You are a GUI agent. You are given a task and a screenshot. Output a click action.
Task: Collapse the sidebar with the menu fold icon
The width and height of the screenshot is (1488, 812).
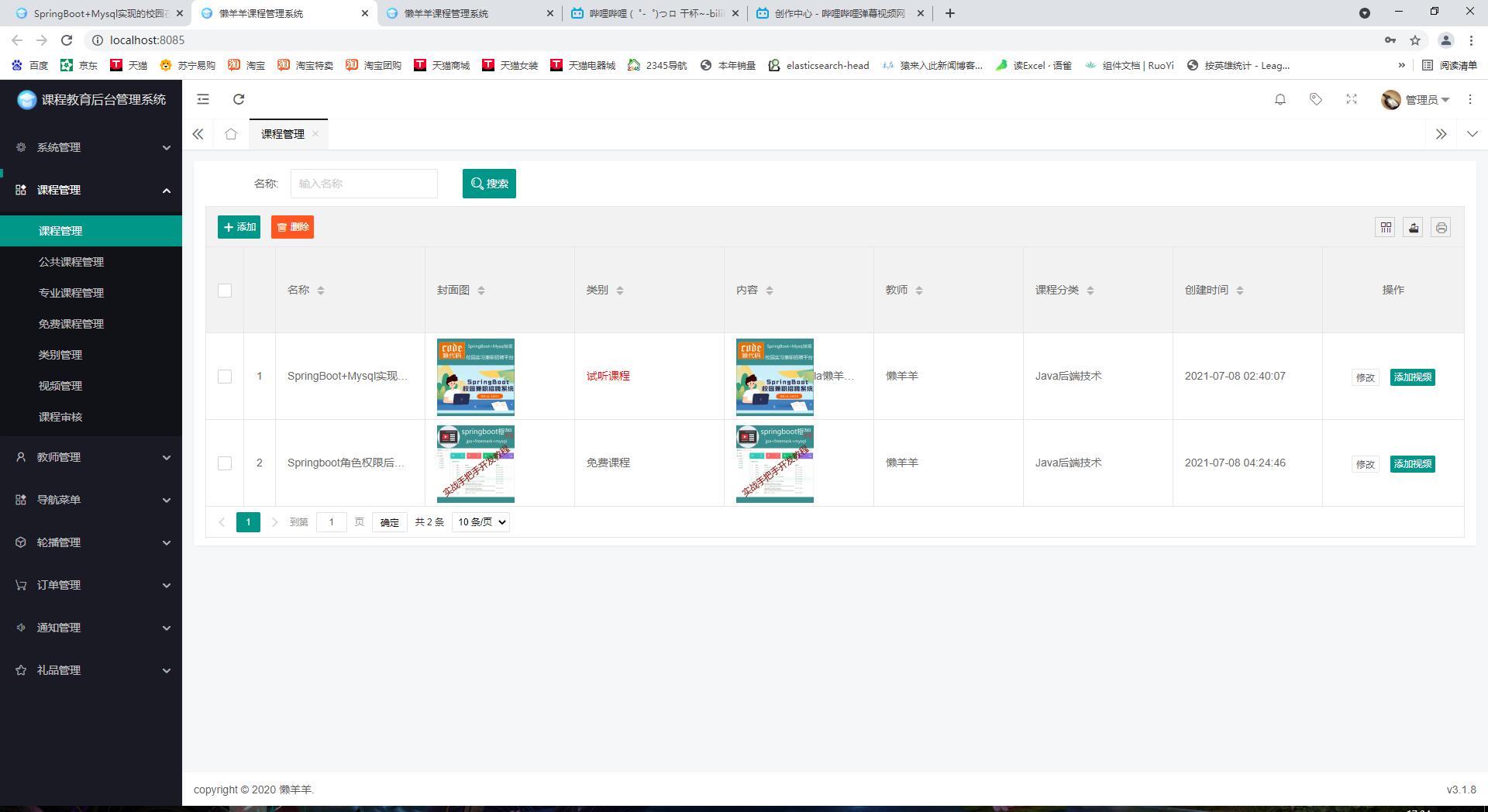(203, 99)
